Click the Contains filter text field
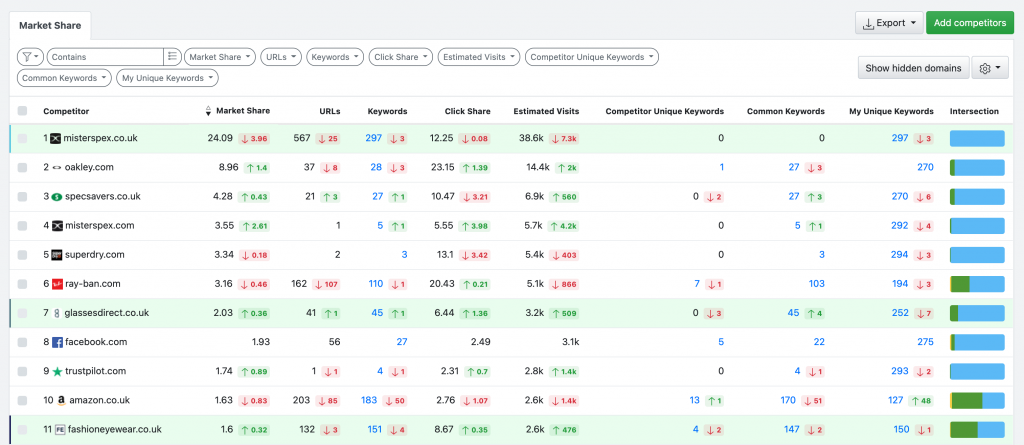Image resolution: width=1024 pixels, height=445 pixels. coord(105,57)
